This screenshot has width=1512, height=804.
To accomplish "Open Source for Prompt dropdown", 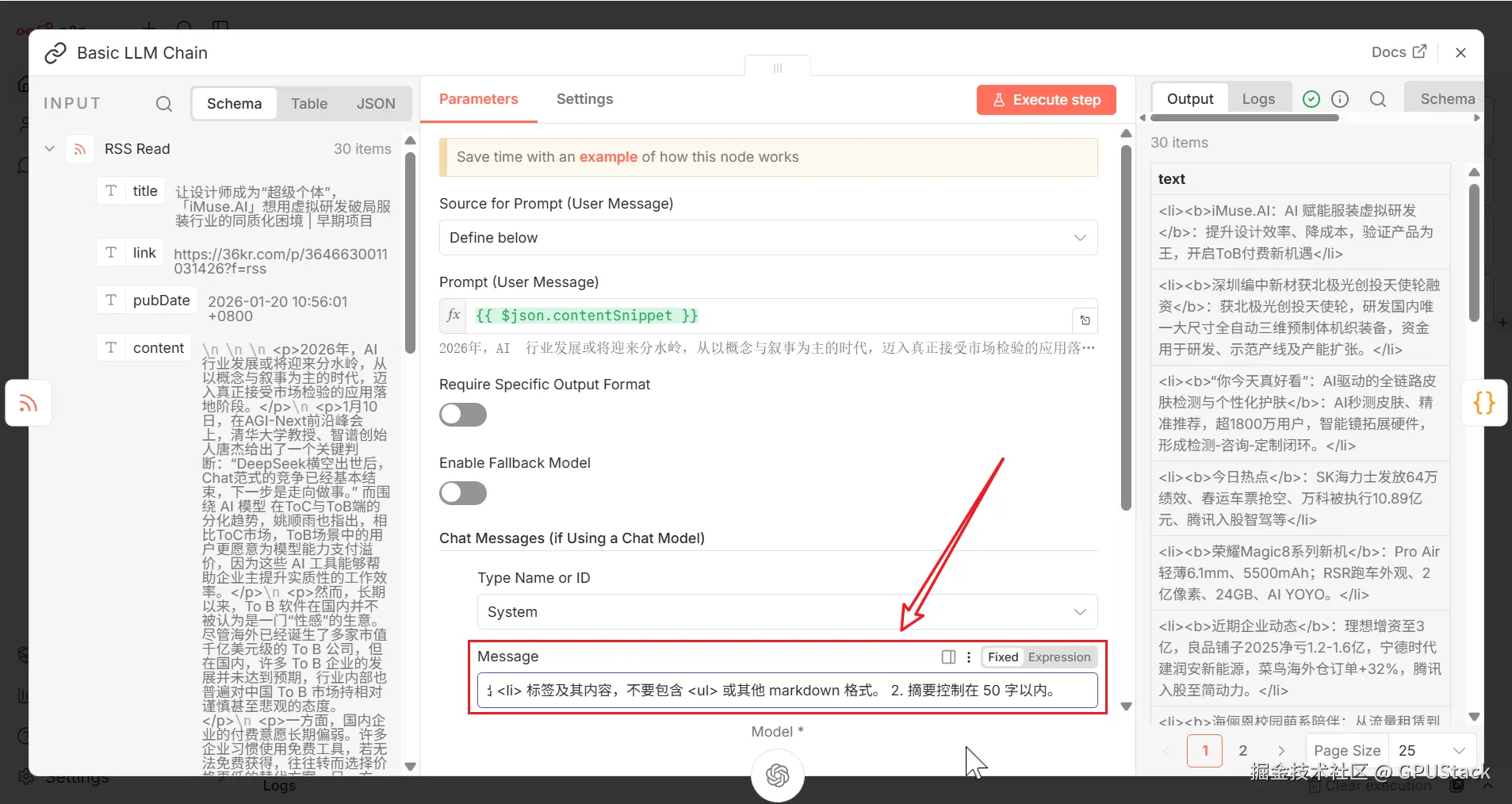I will [768, 238].
